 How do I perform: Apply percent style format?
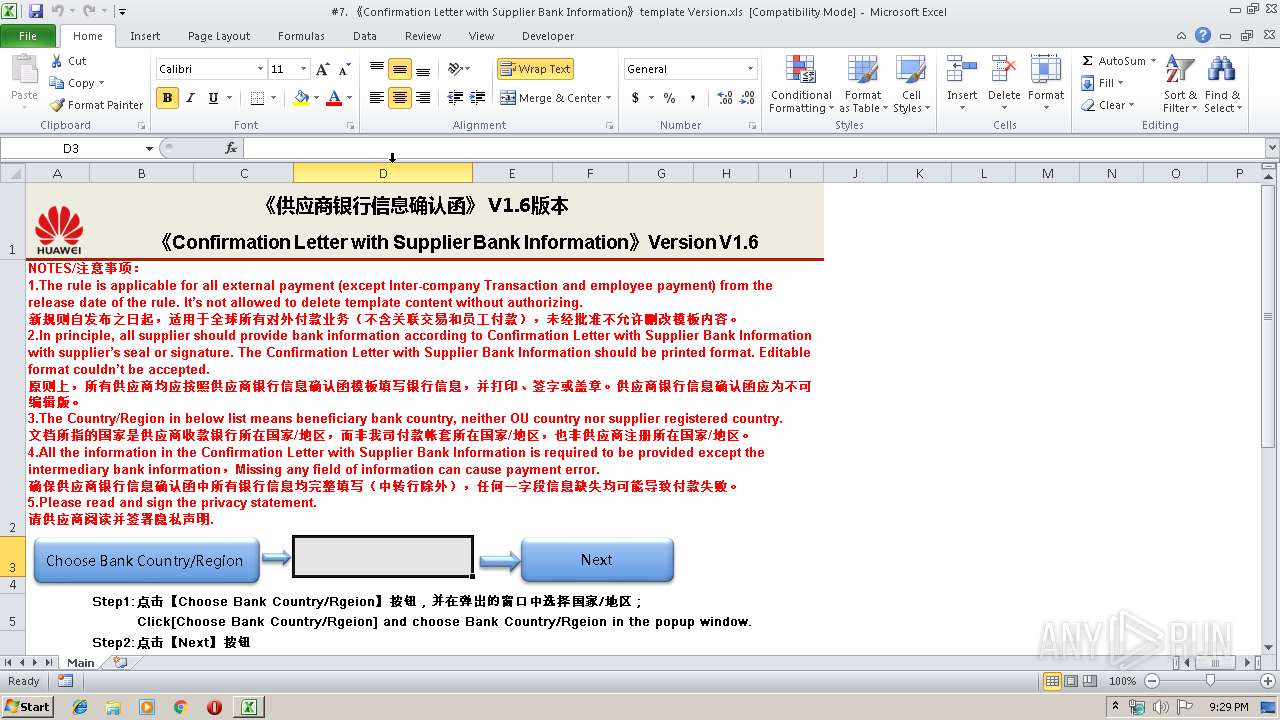[x=669, y=98]
